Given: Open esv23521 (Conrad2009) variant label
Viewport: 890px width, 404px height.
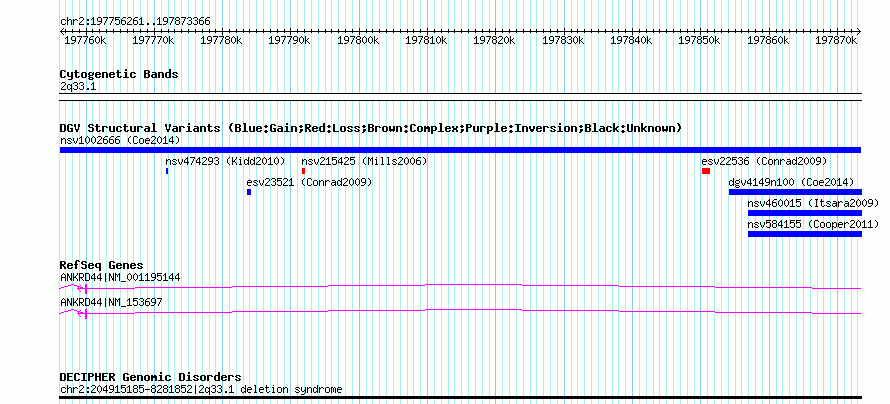Looking at the screenshot, I should (x=309, y=182).
